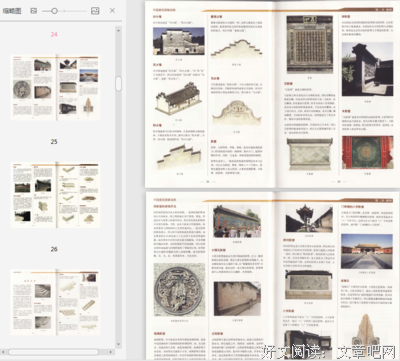
Task: Click the shrink thumbnails icon
Action: click(x=34, y=11)
